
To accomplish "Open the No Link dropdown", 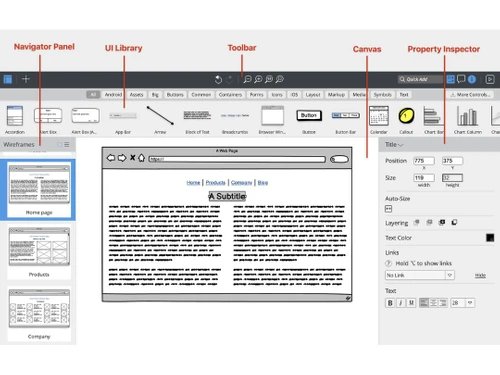I will click(420, 275).
